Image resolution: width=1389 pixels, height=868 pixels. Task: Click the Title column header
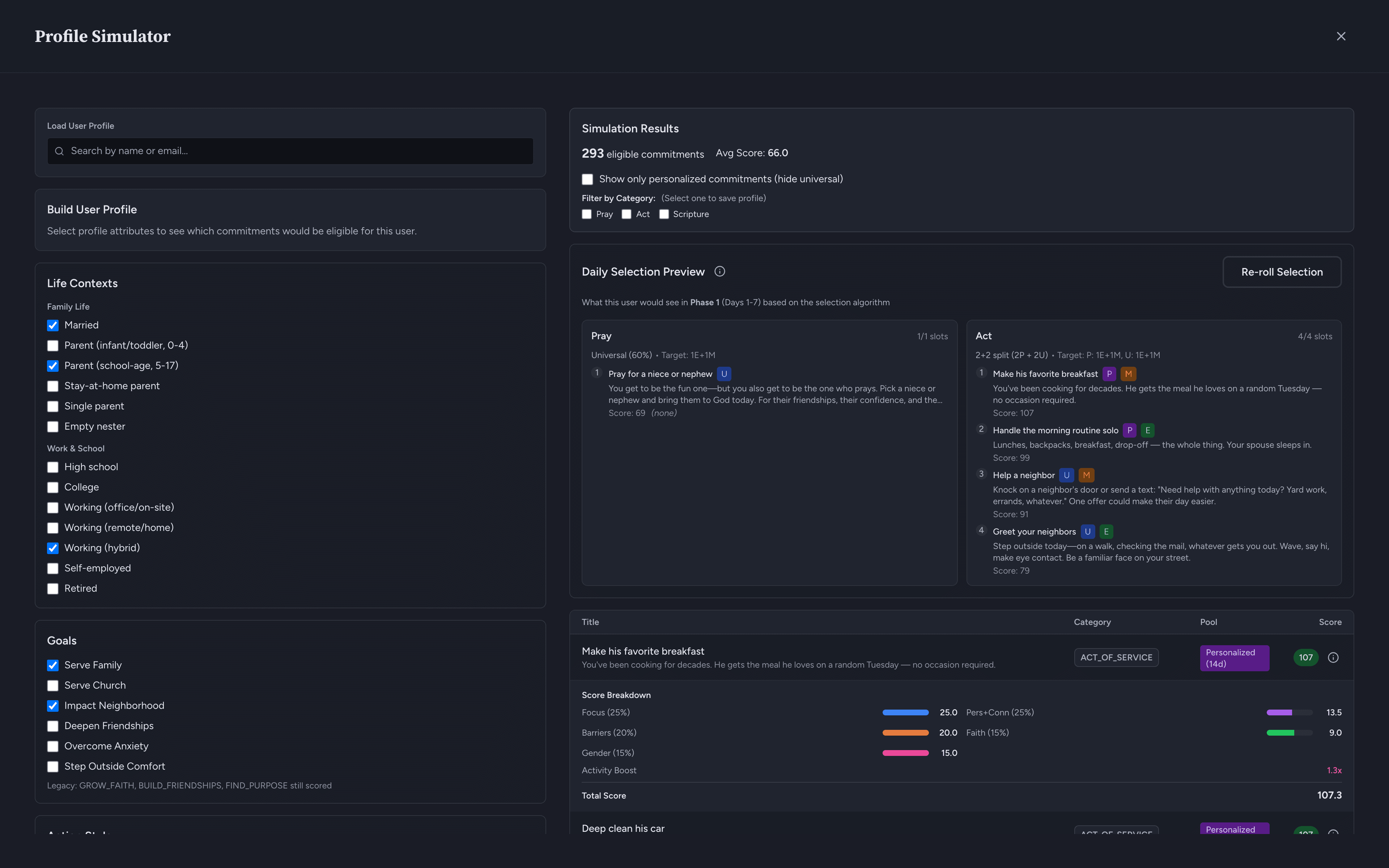pyautogui.click(x=590, y=622)
